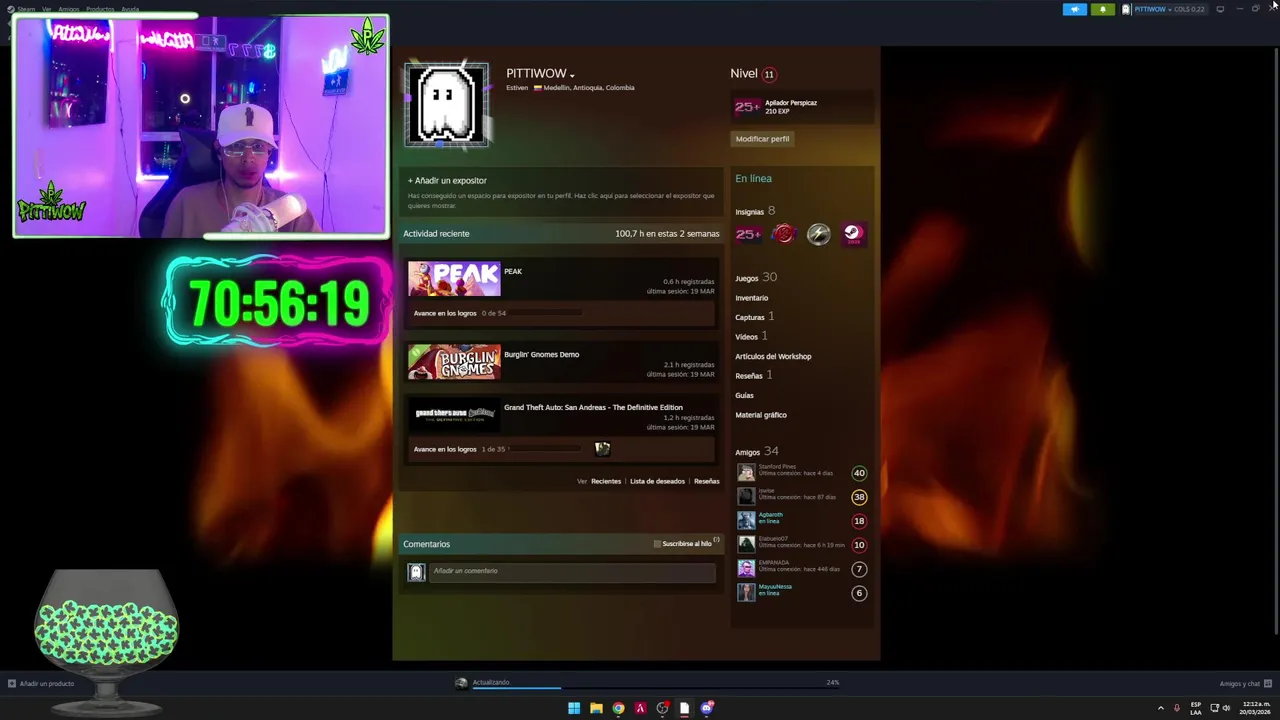This screenshot has width=1280, height=720.
Task: Open the Burglin' Gnomes Demo title link
Action: (541, 355)
